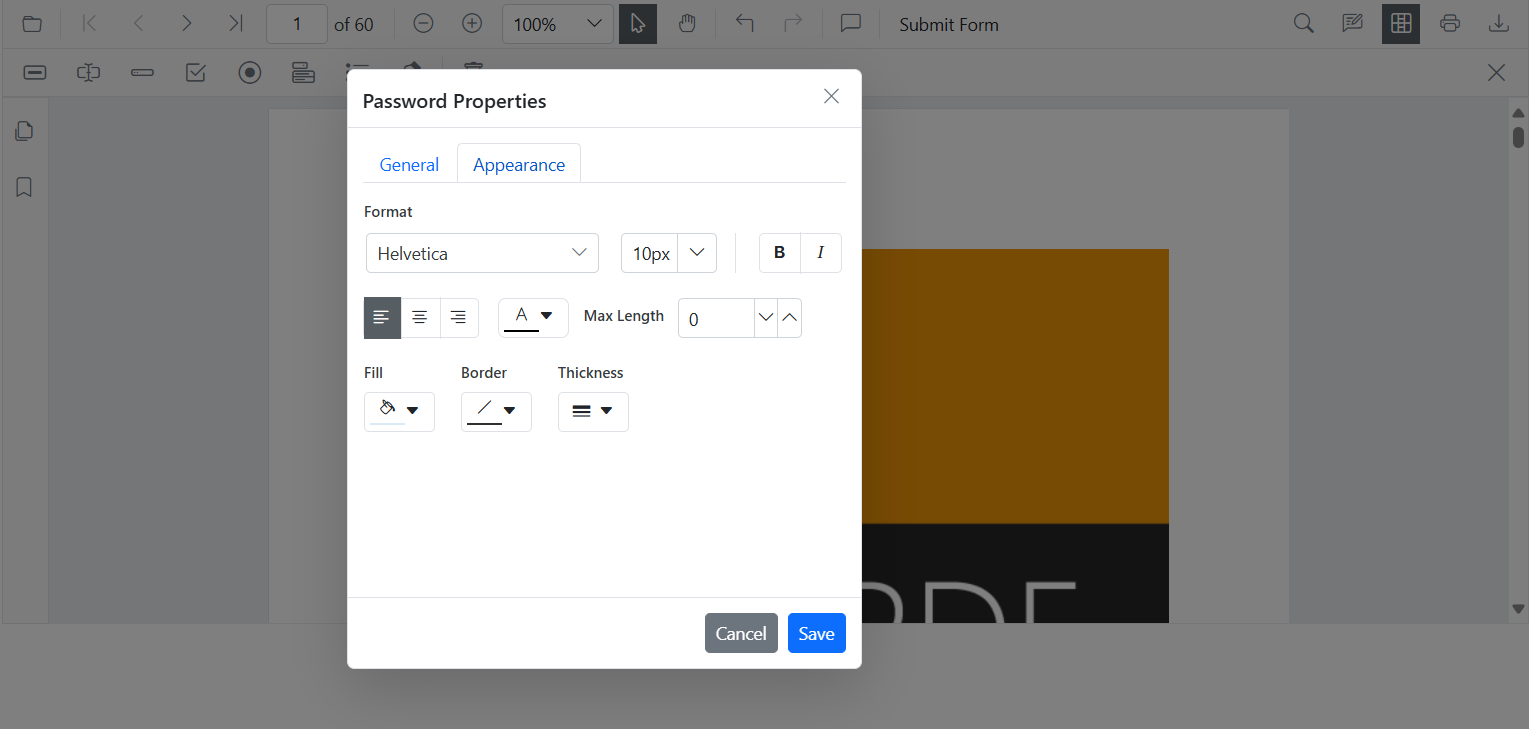Open the 100% zoom dropdown
The height and width of the screenshot is (729, 1529).
coord(558,24)
